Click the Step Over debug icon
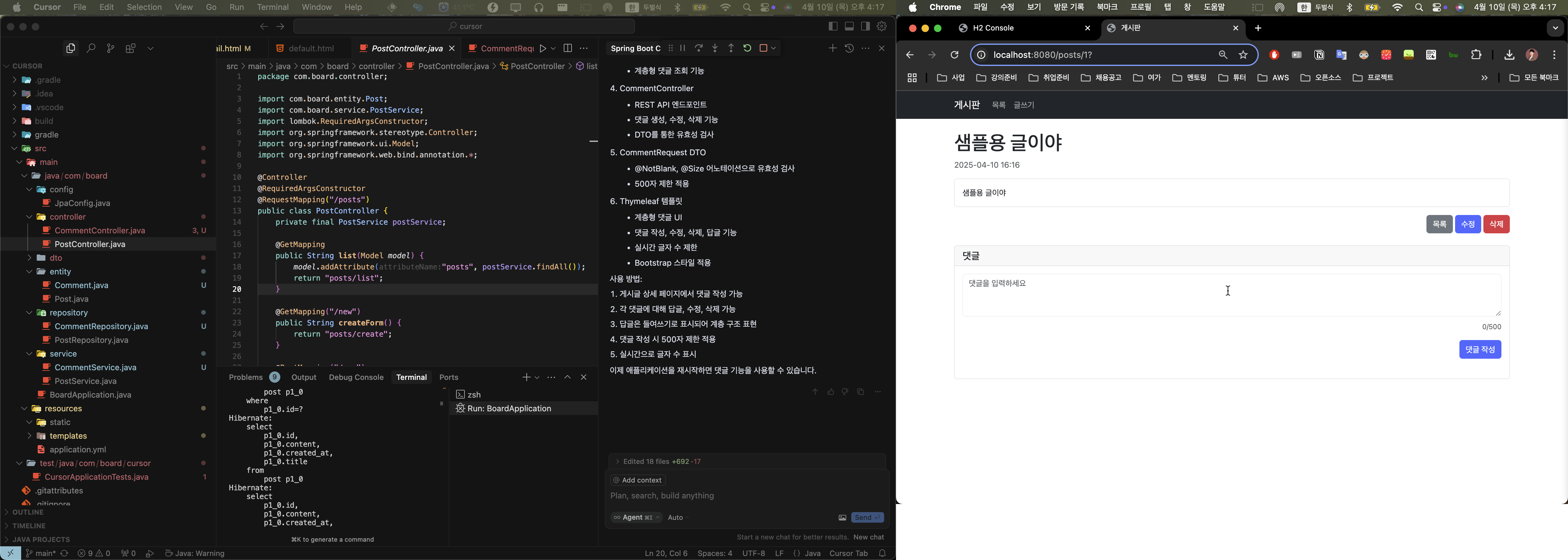The width and height of the screenshot is (1568, 560). tap(699, 48)
